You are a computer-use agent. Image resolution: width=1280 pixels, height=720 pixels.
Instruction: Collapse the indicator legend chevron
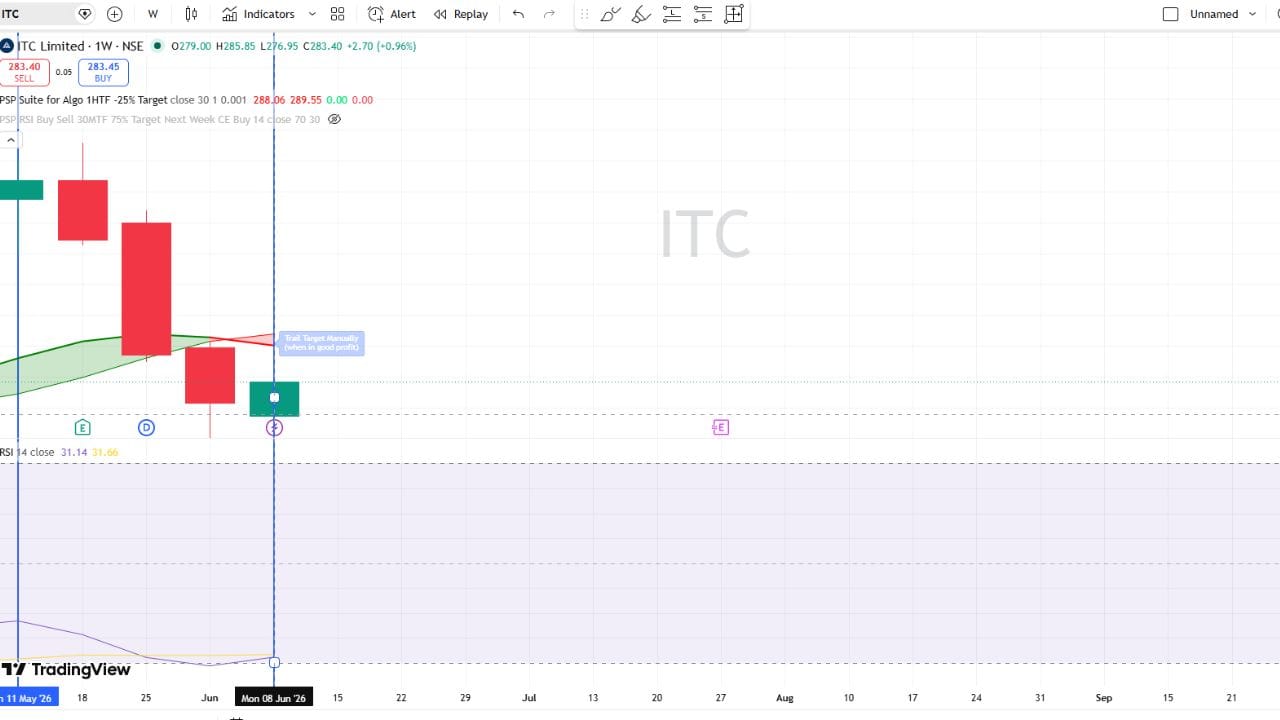(11, 140)
